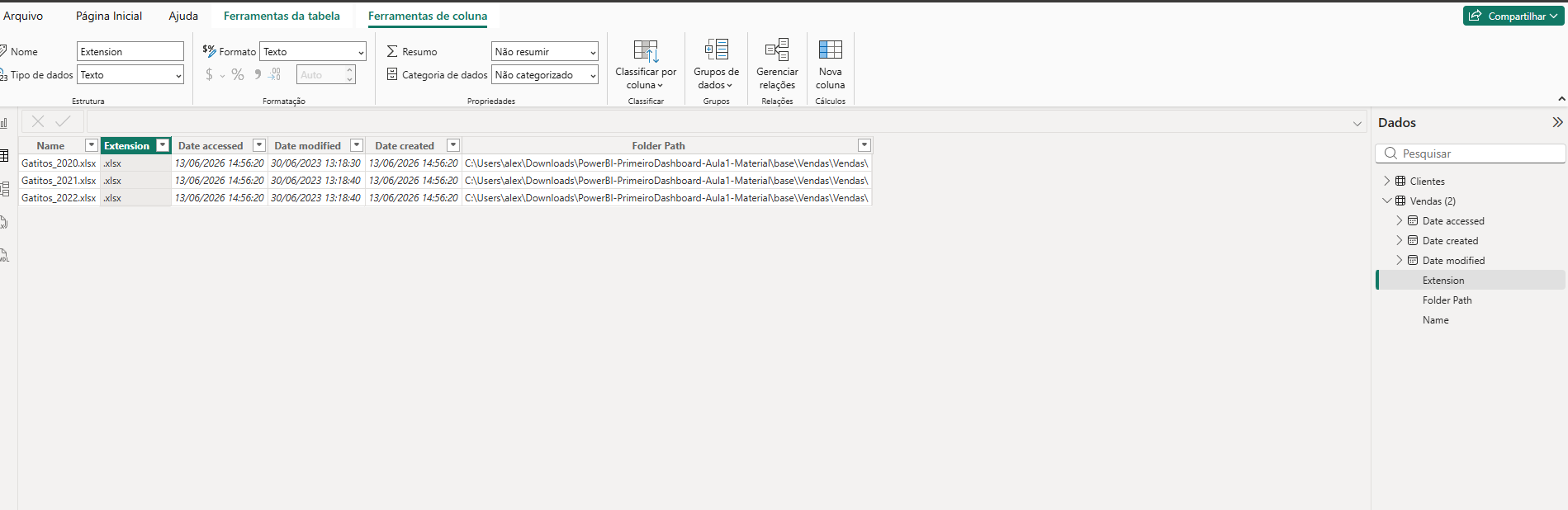Expand the Date accessed field hierarchy
The image size is (1568, 510).
click(x=1399, y=220)
